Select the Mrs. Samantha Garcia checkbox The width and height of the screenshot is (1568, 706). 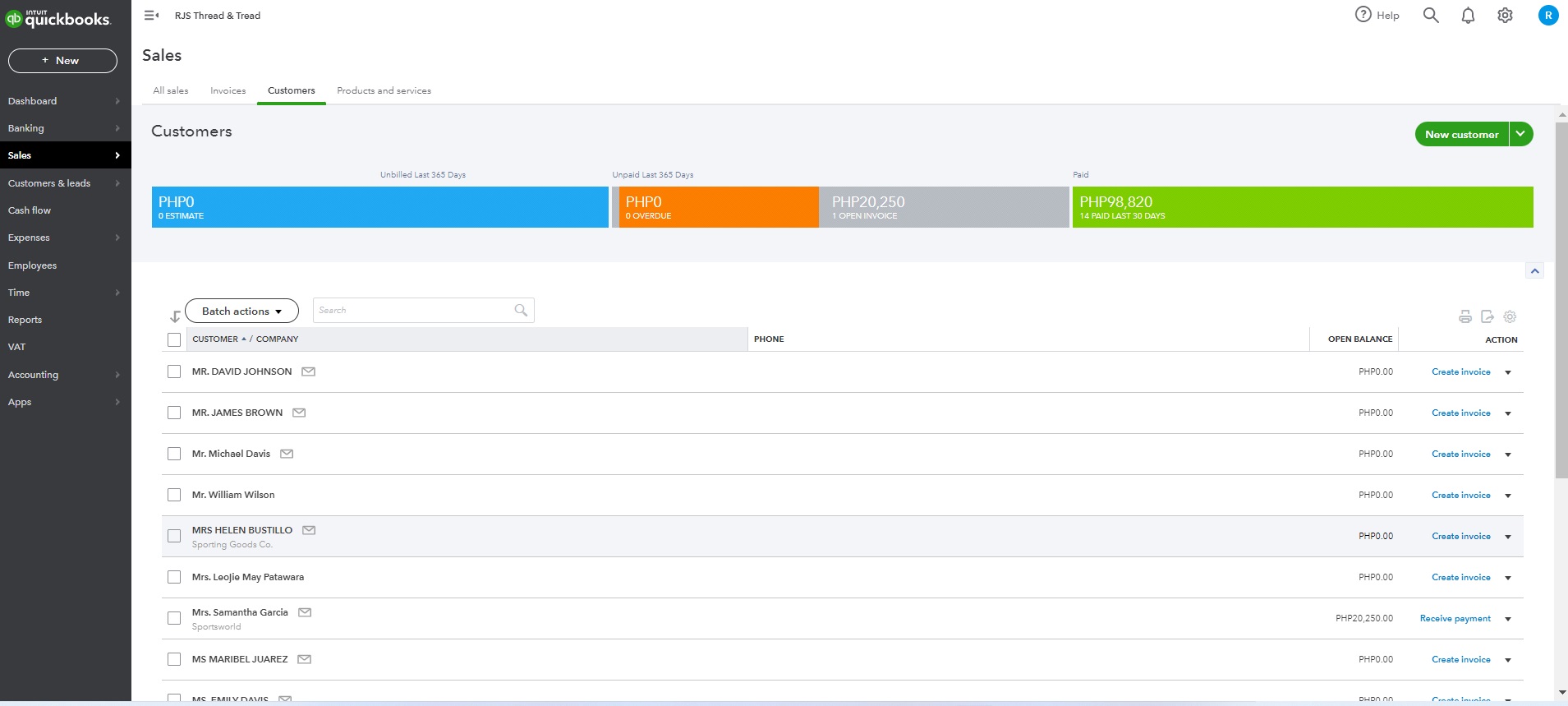[x=174, y=618]
